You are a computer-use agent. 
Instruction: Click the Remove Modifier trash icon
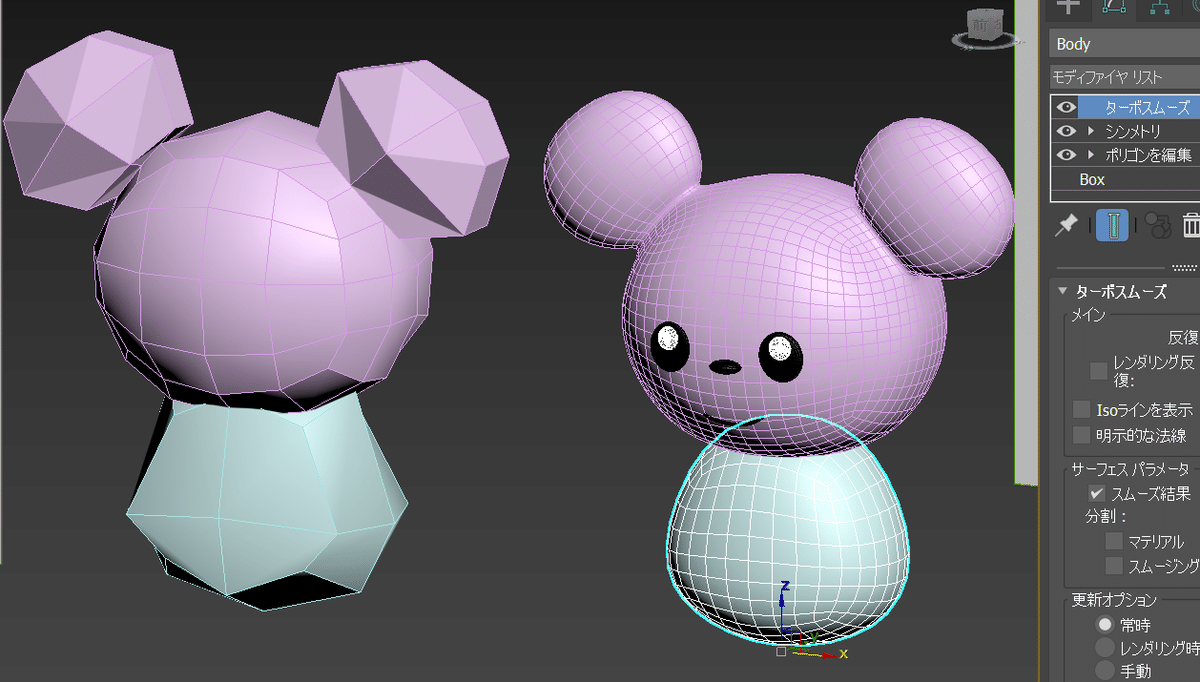pyautogui.click(x=1192, y=225)
